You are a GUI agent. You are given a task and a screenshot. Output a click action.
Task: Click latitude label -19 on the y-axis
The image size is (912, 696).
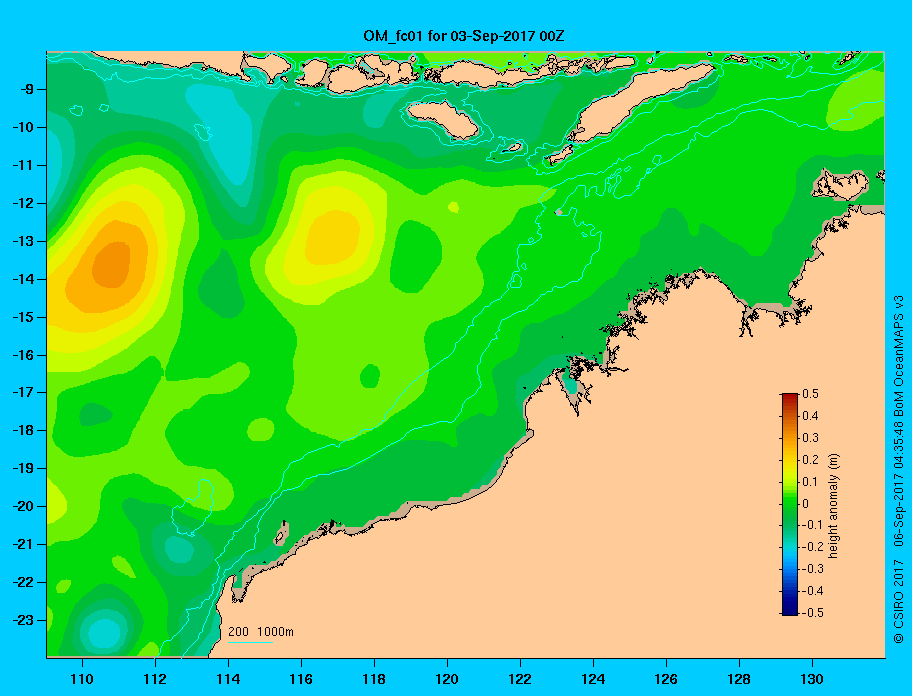click(x=23, y=468)
